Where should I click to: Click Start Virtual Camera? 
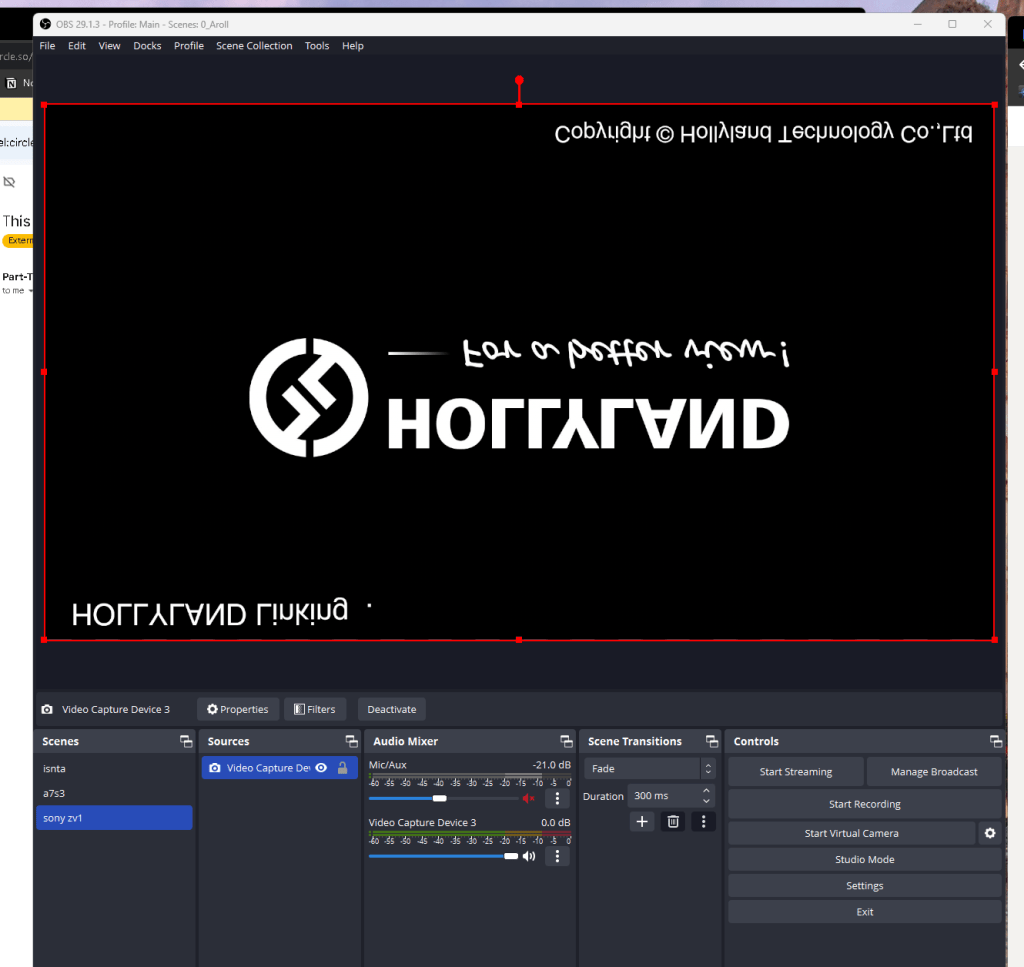coord(852,833)
